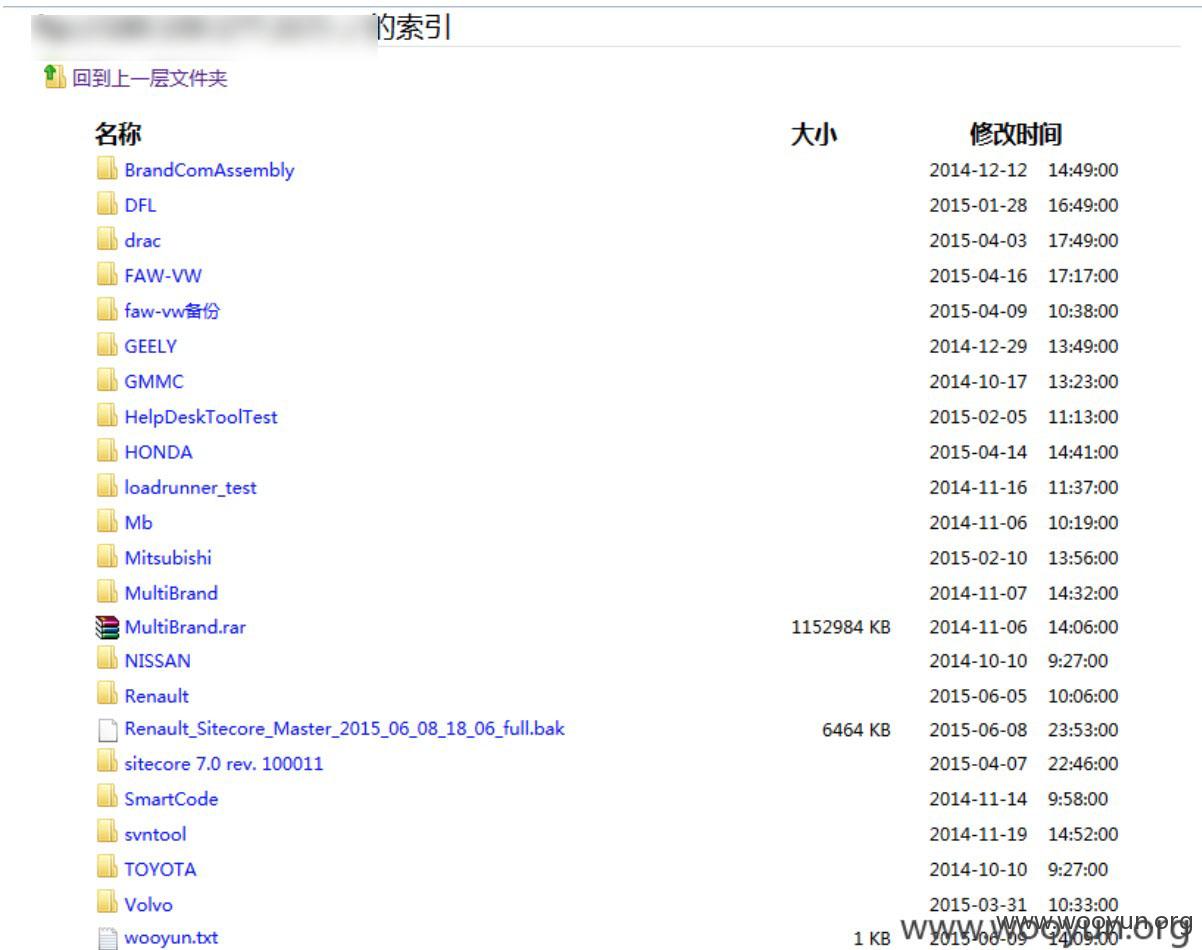The height and width of the screenshot is (950, 1202).
Task: Click the time 14:41:00 in HONDA row
Action: click(x=1083, y=452)
